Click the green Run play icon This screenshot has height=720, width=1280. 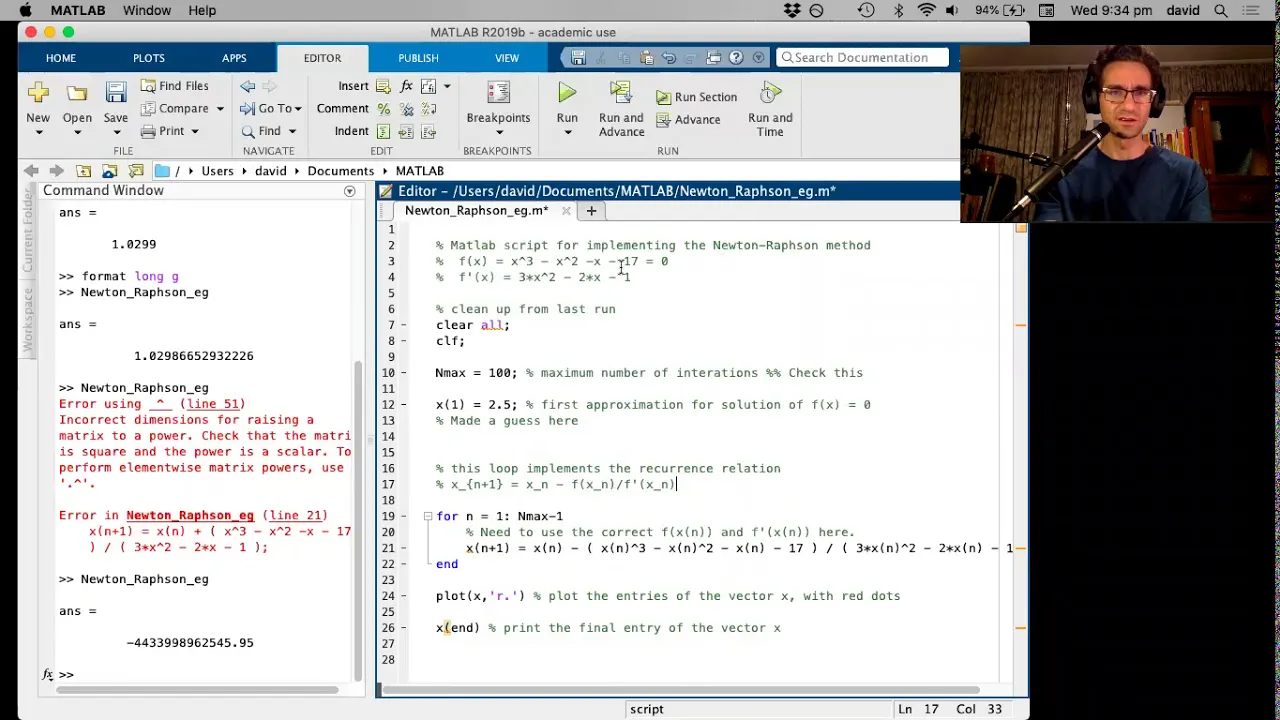tap(567, 93)
